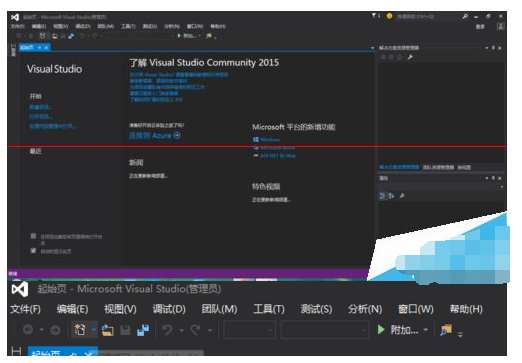Click the circled arrow beside 连接到 Azure
The height and width of the screenshot is (363, 522).
pos(177,135)
